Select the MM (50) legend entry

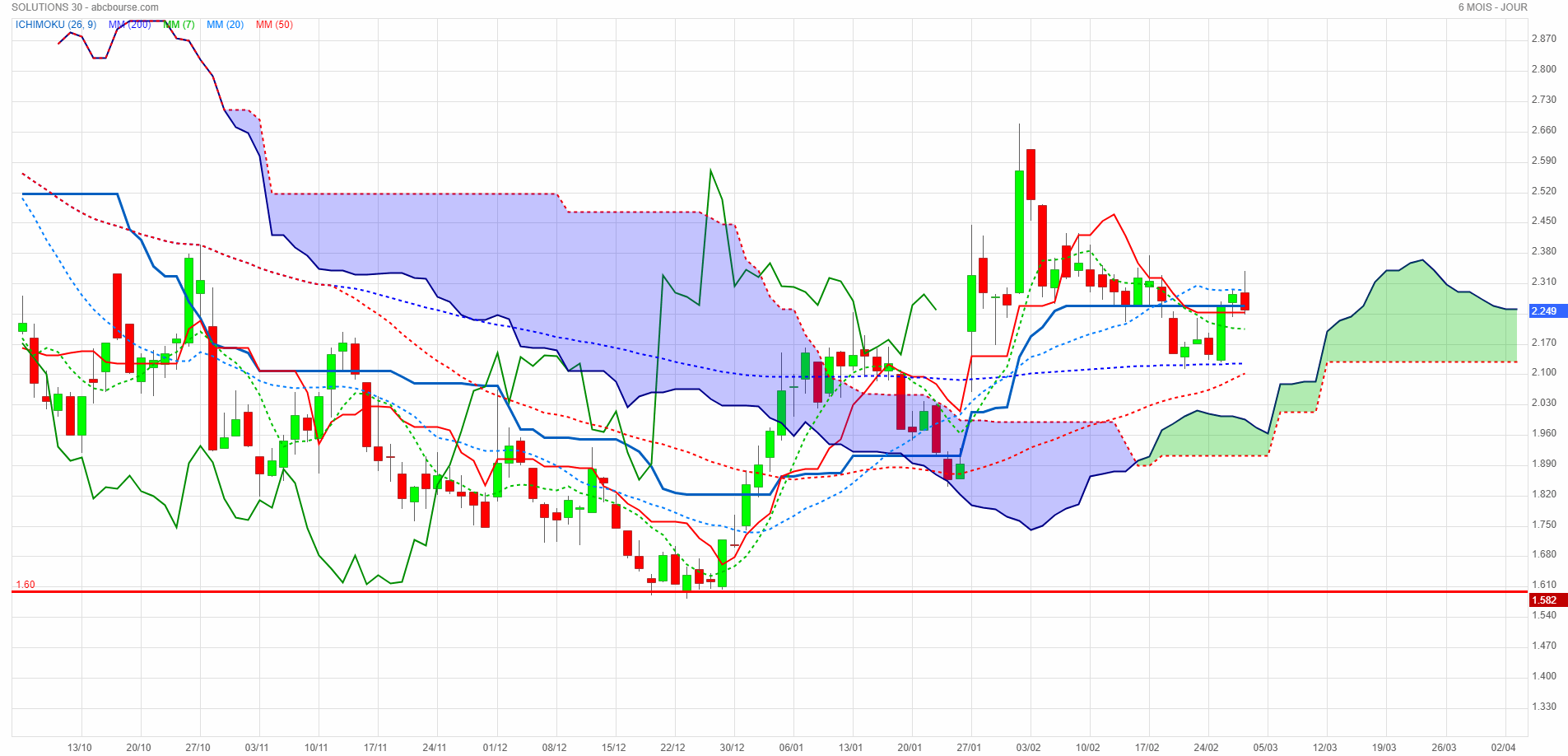[274, 25]
